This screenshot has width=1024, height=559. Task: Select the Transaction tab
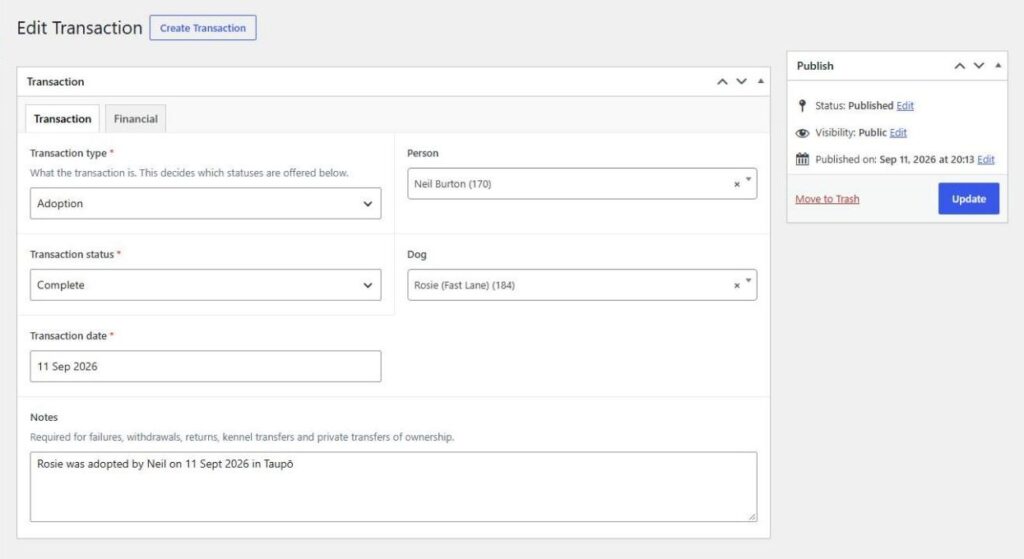(62, 119)
